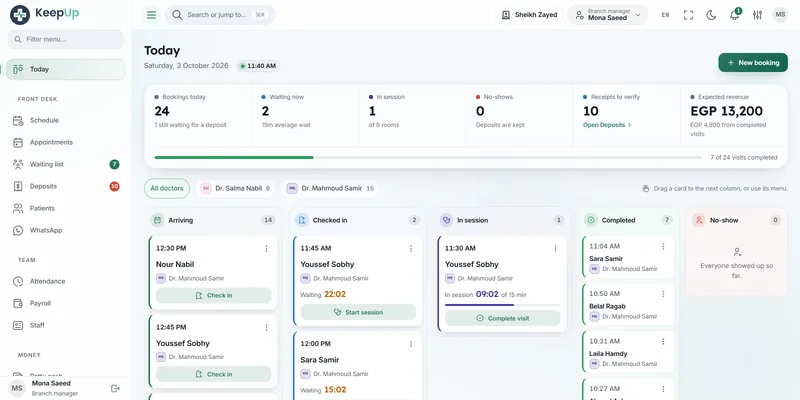Filter by Dr. Salma Nabil
The height and width of the screenshot is (400, 800).
tap(235, 188)
